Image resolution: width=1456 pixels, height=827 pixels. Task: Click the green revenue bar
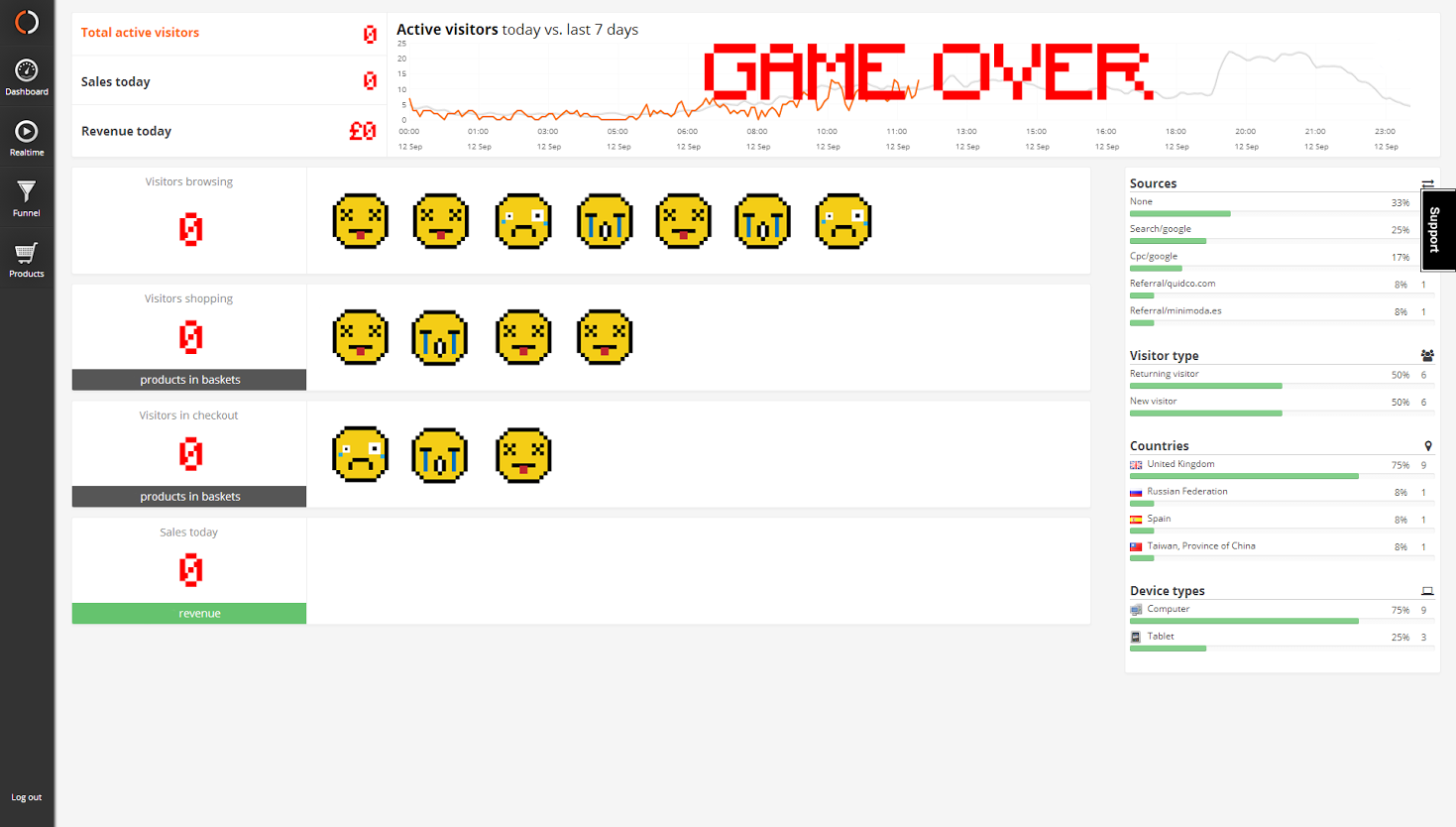point(189,614)
